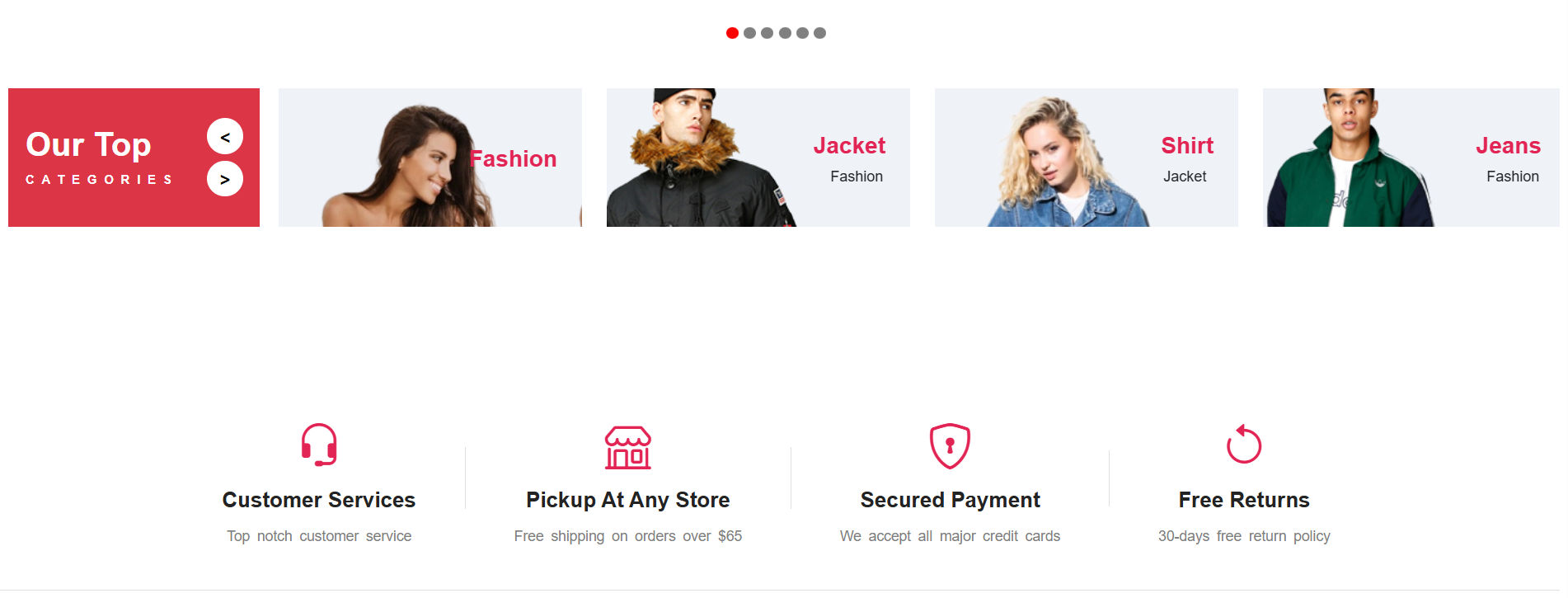Select the fourth carousel dot
This screenshot has width=1568, height=598.
click(785, 33)
